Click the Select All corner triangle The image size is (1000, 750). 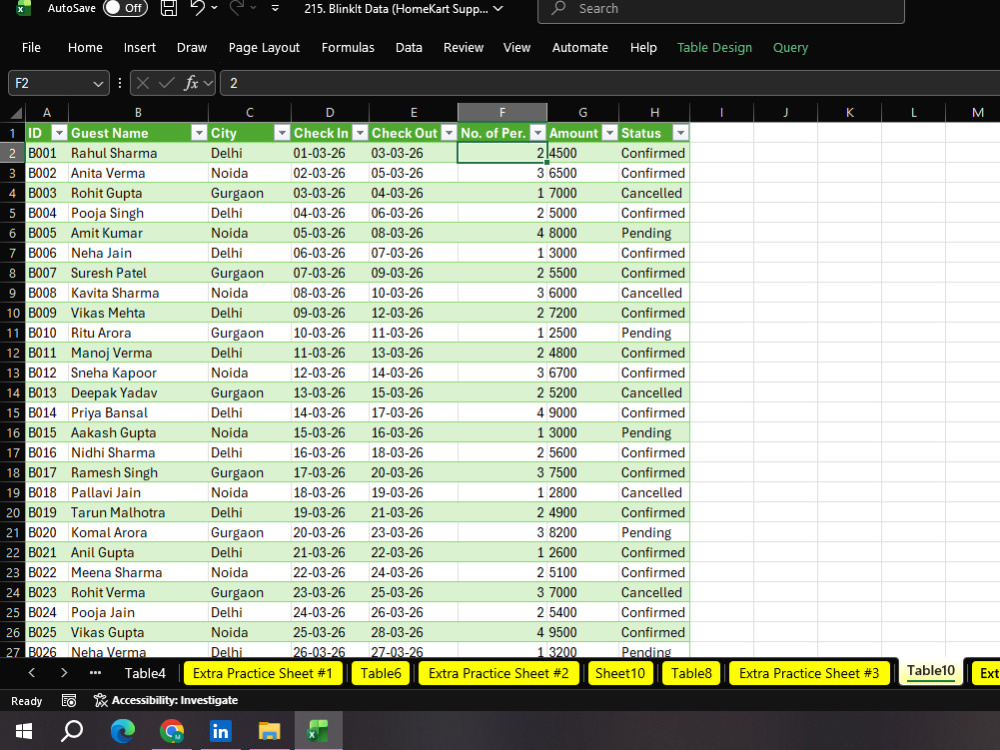16,114
